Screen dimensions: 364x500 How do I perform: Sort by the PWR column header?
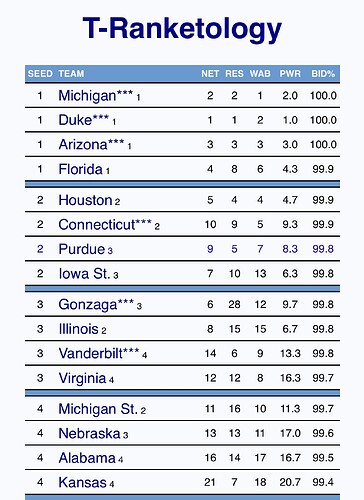[290, 74]
